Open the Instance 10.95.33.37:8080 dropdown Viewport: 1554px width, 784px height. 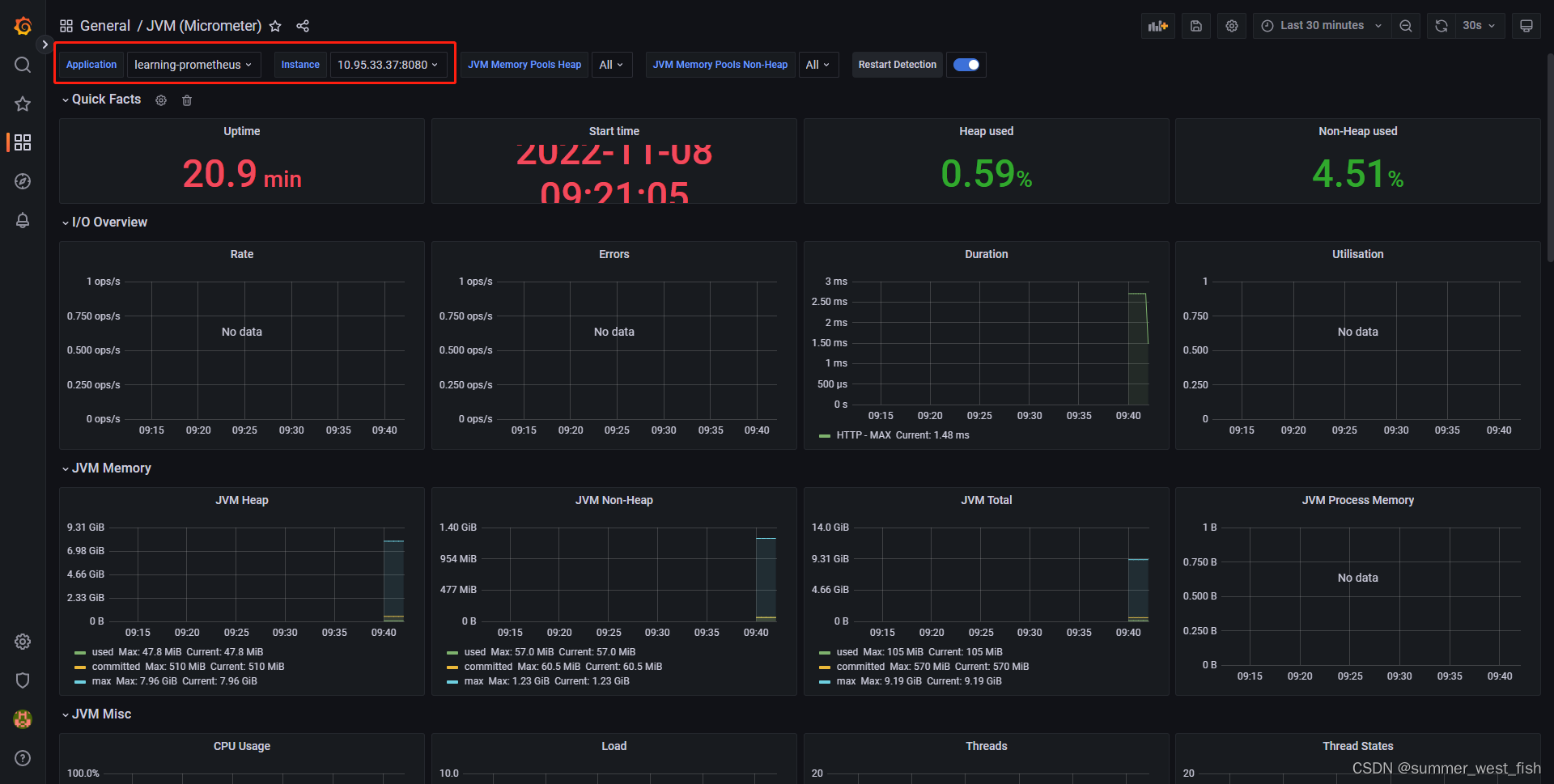[388, 64]
